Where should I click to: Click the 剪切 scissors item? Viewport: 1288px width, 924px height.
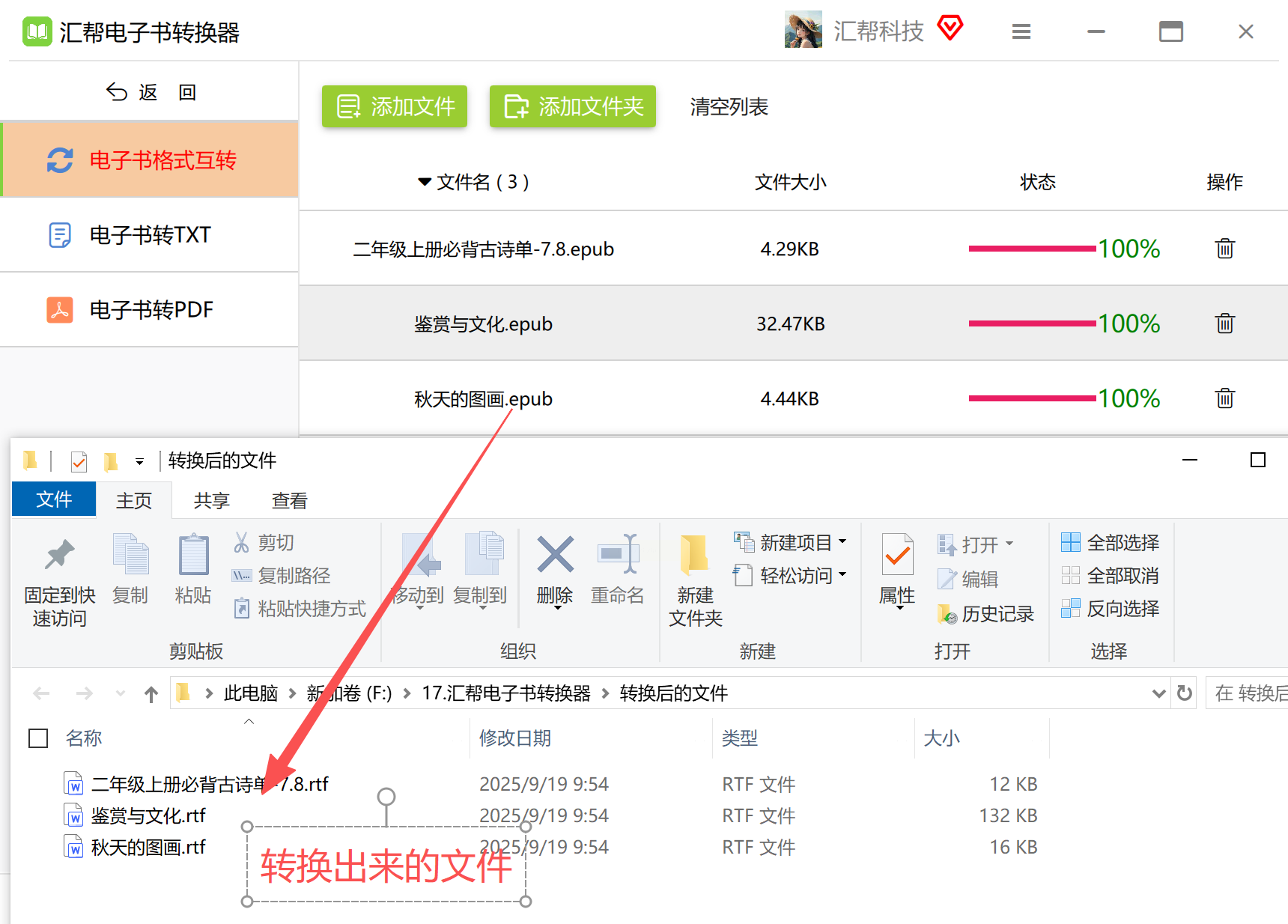(264, 542)
